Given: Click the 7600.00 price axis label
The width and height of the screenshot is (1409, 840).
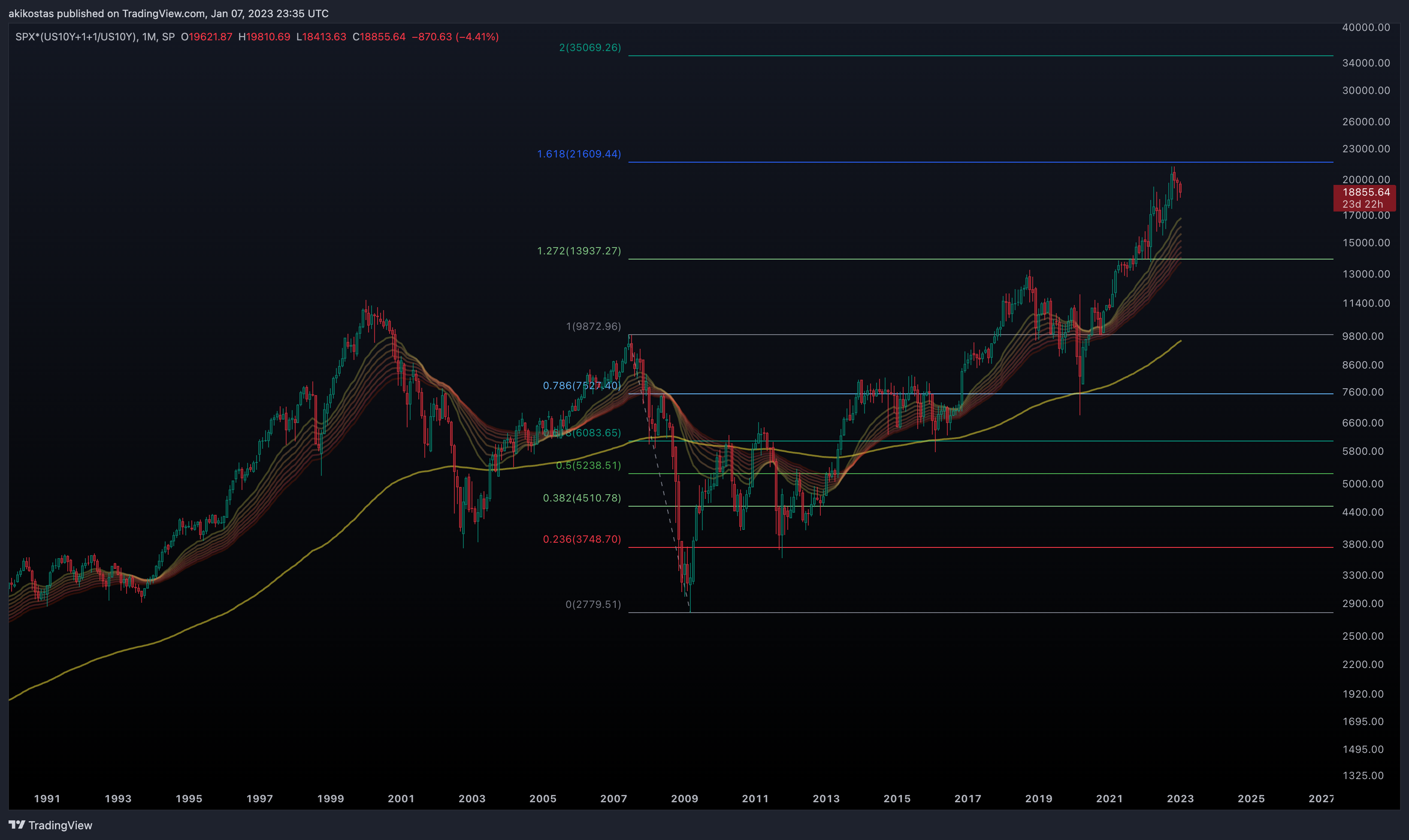Looking at the screenshot, I should 1363,392.
